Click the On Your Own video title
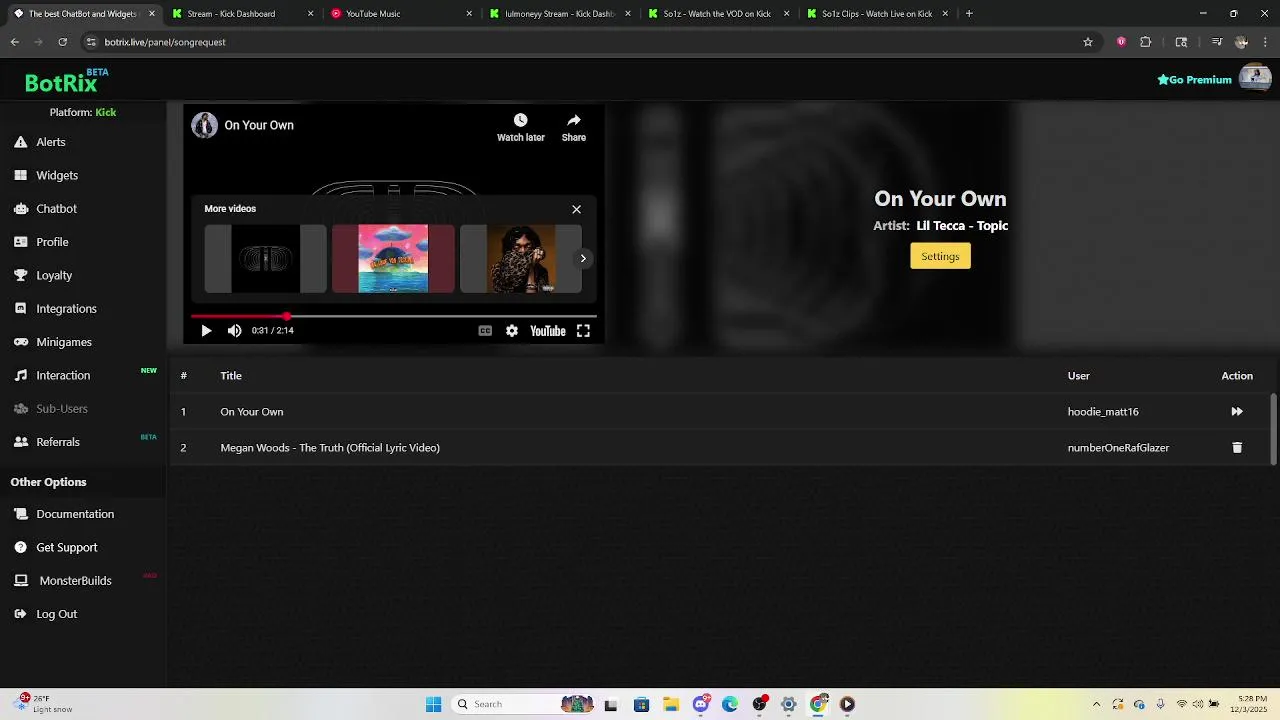This screenshot has height=720, width=1280. coord(259,125)
